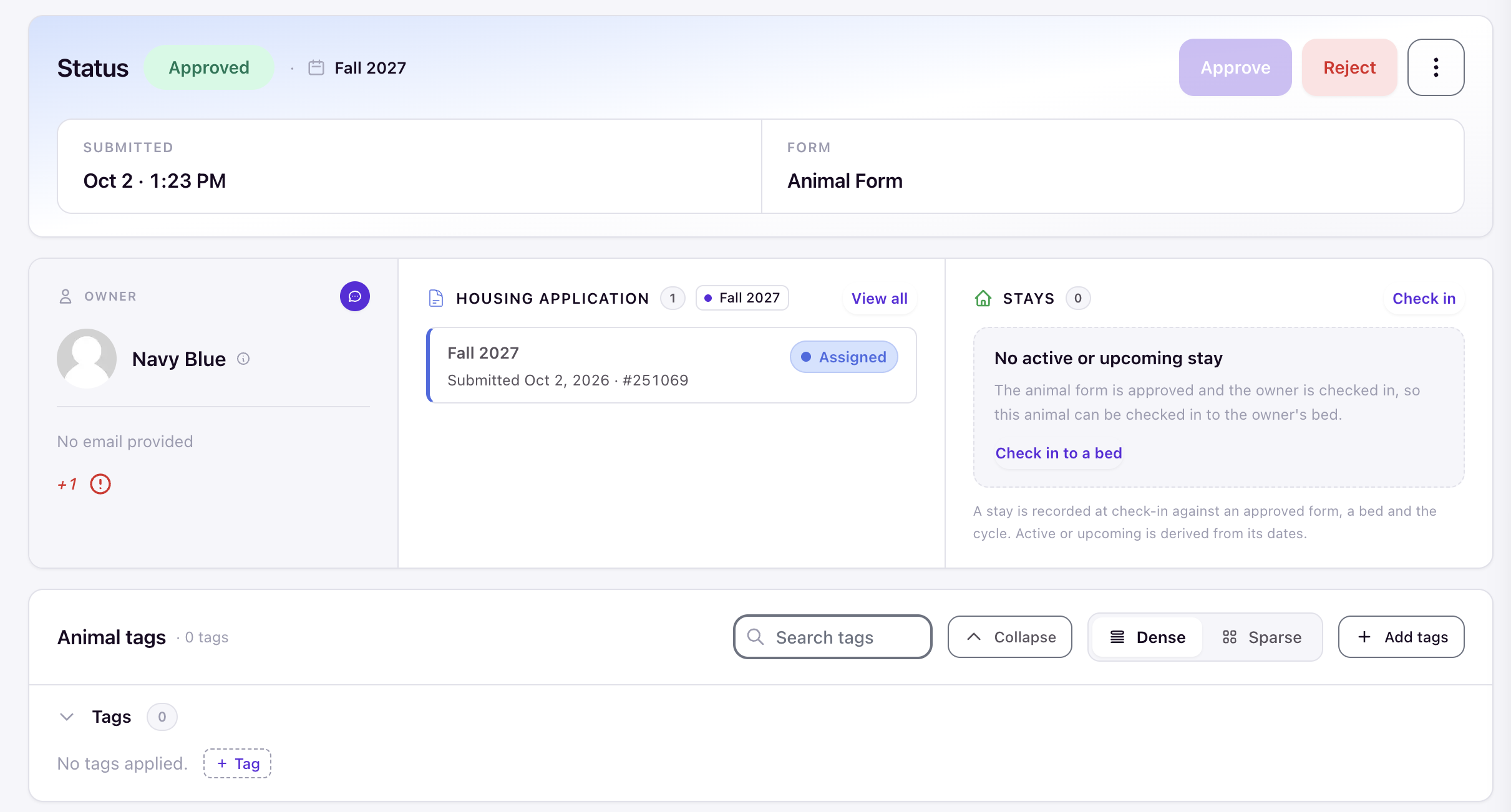Click the Stays count badge 0
1511x812 pixels.
1078,298
